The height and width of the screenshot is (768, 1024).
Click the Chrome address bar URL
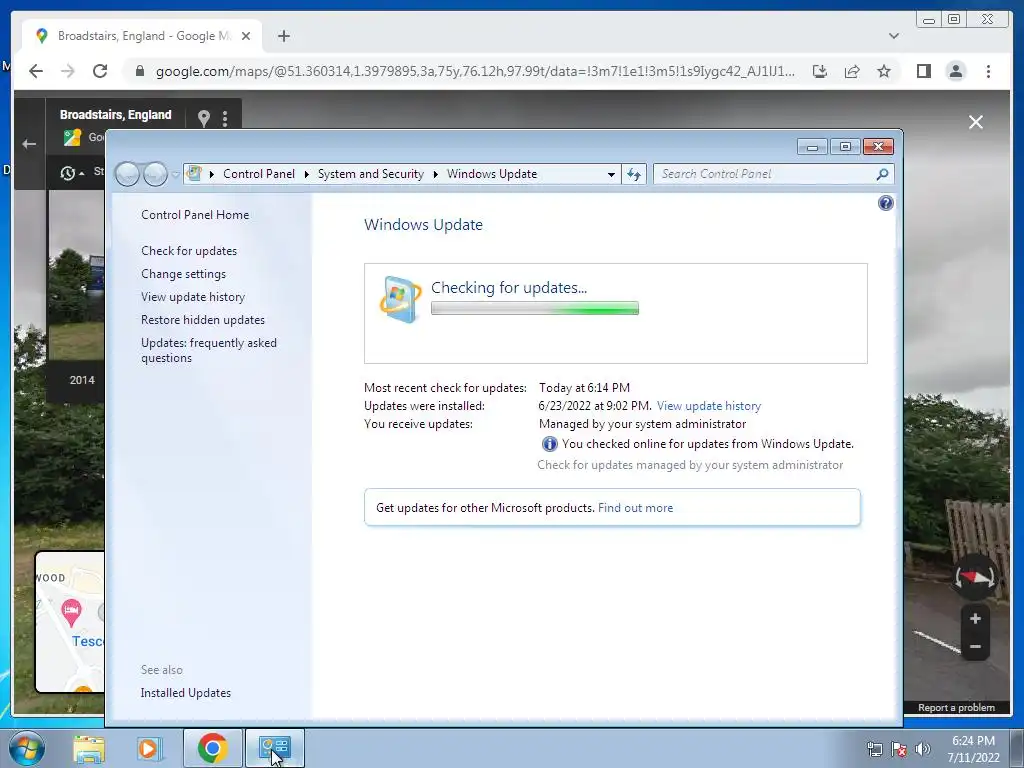click(475, 71)
